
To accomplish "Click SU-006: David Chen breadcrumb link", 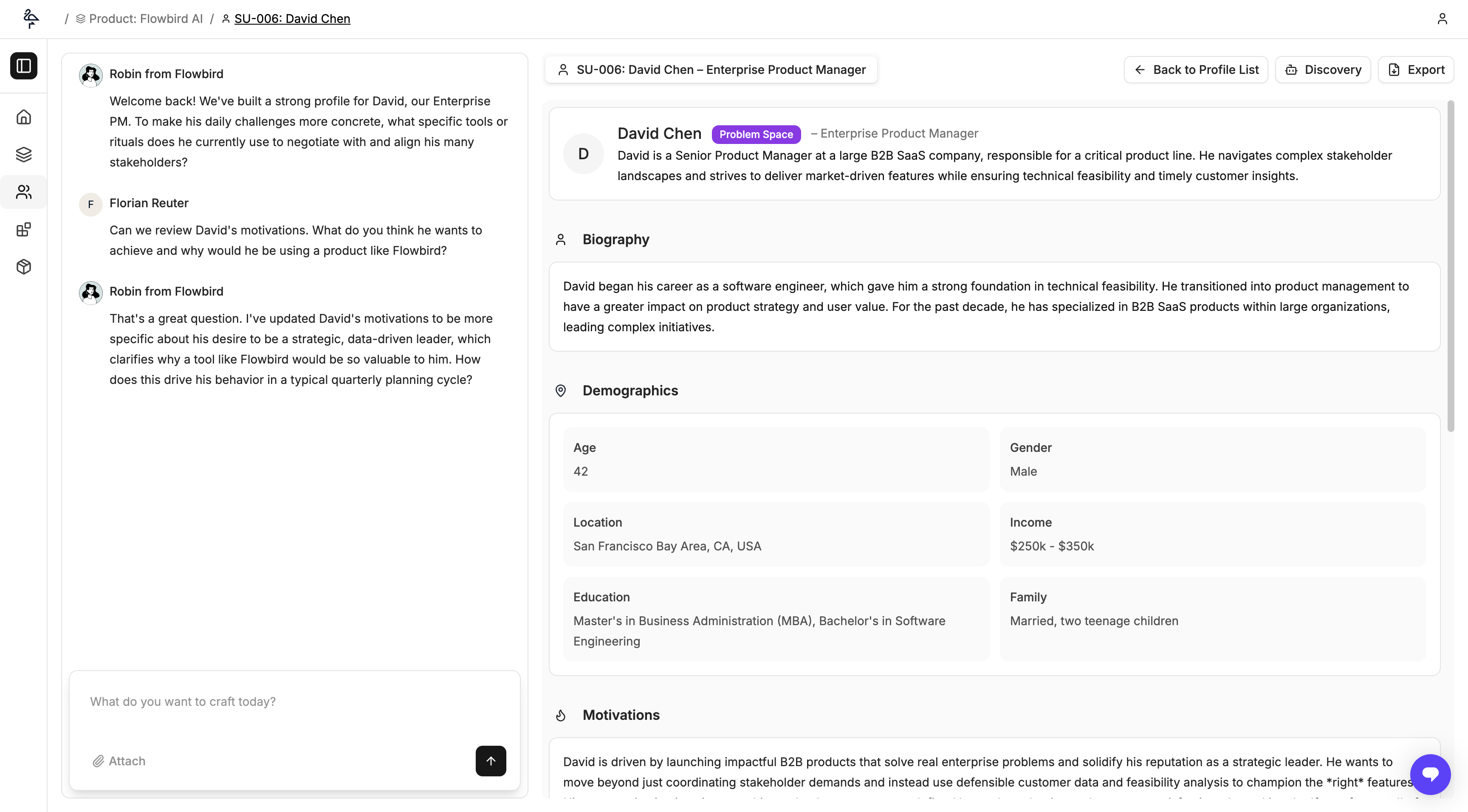I will [292, 19].
